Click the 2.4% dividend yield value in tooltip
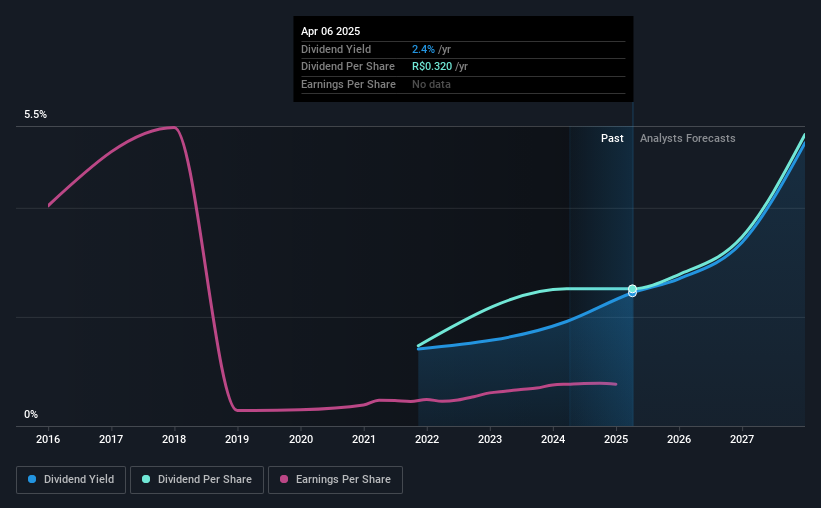Viewport: 821px width, 508px height. coord(423,49)
